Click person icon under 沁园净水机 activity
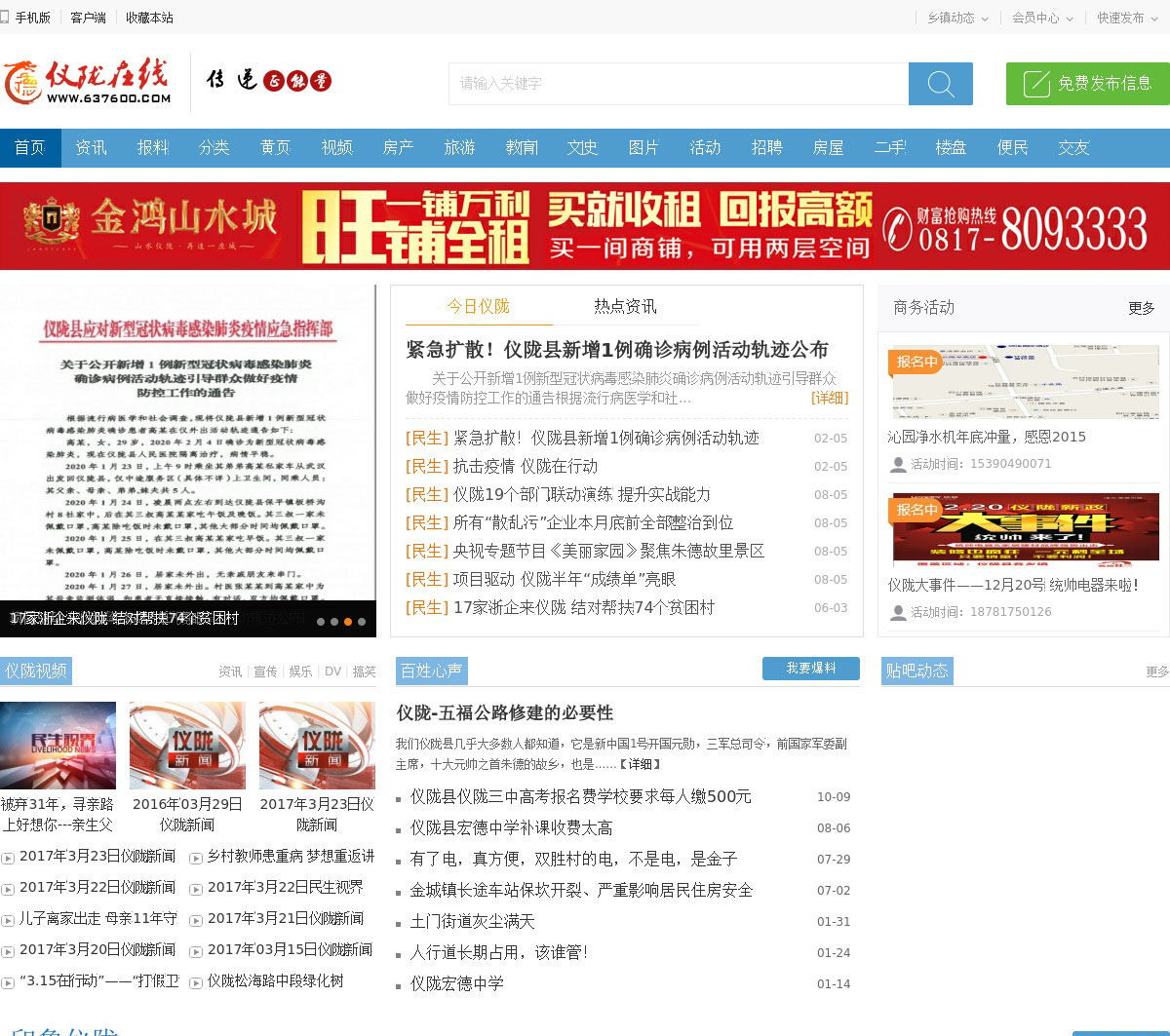This screenshot has width=1170, height=1036. pos(898,465)
